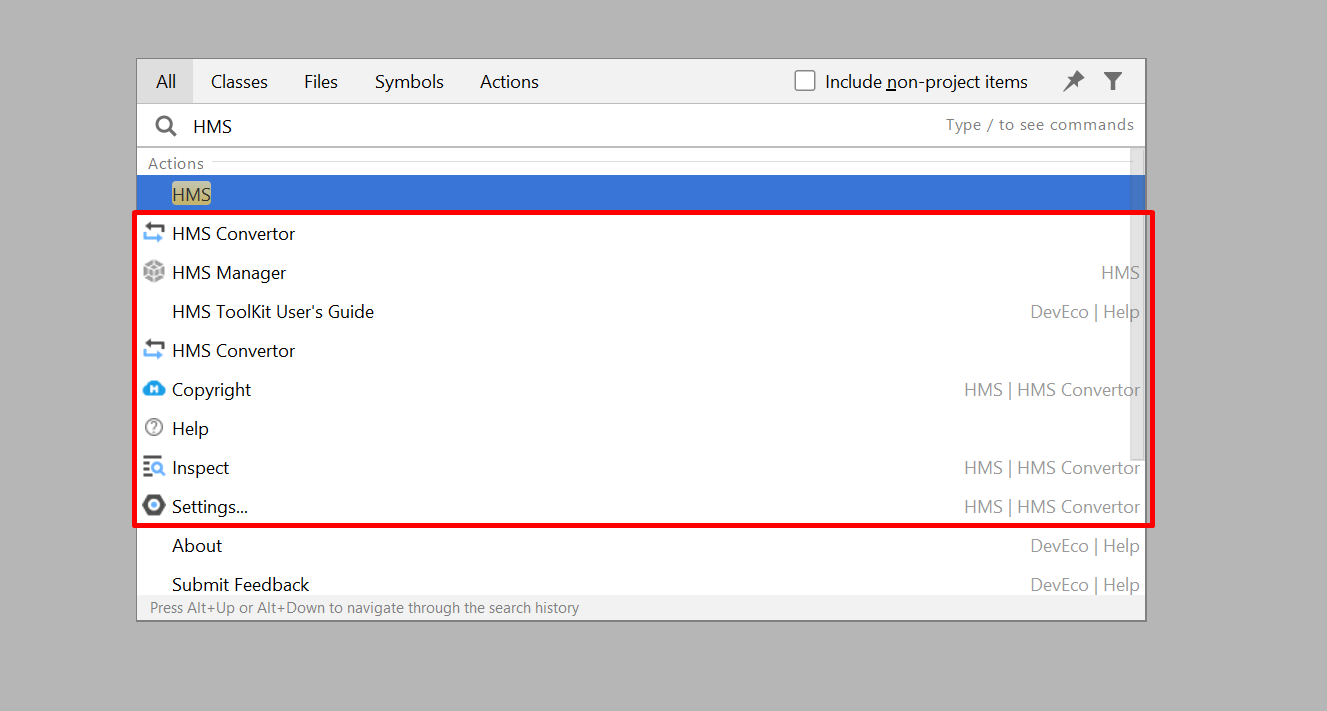Open the Classes tab
The height and width of the screenshot is (711, 1327).
tap(239, 82)
